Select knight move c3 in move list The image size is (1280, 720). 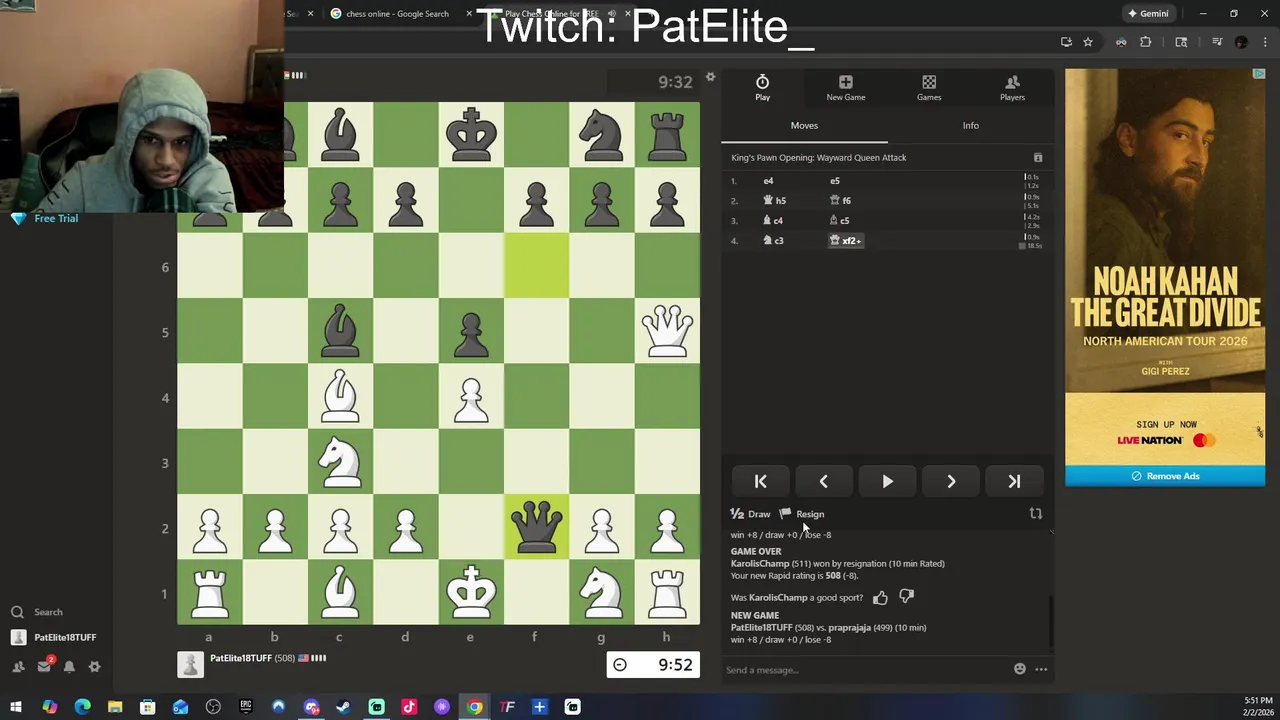(x=773, y=241)
